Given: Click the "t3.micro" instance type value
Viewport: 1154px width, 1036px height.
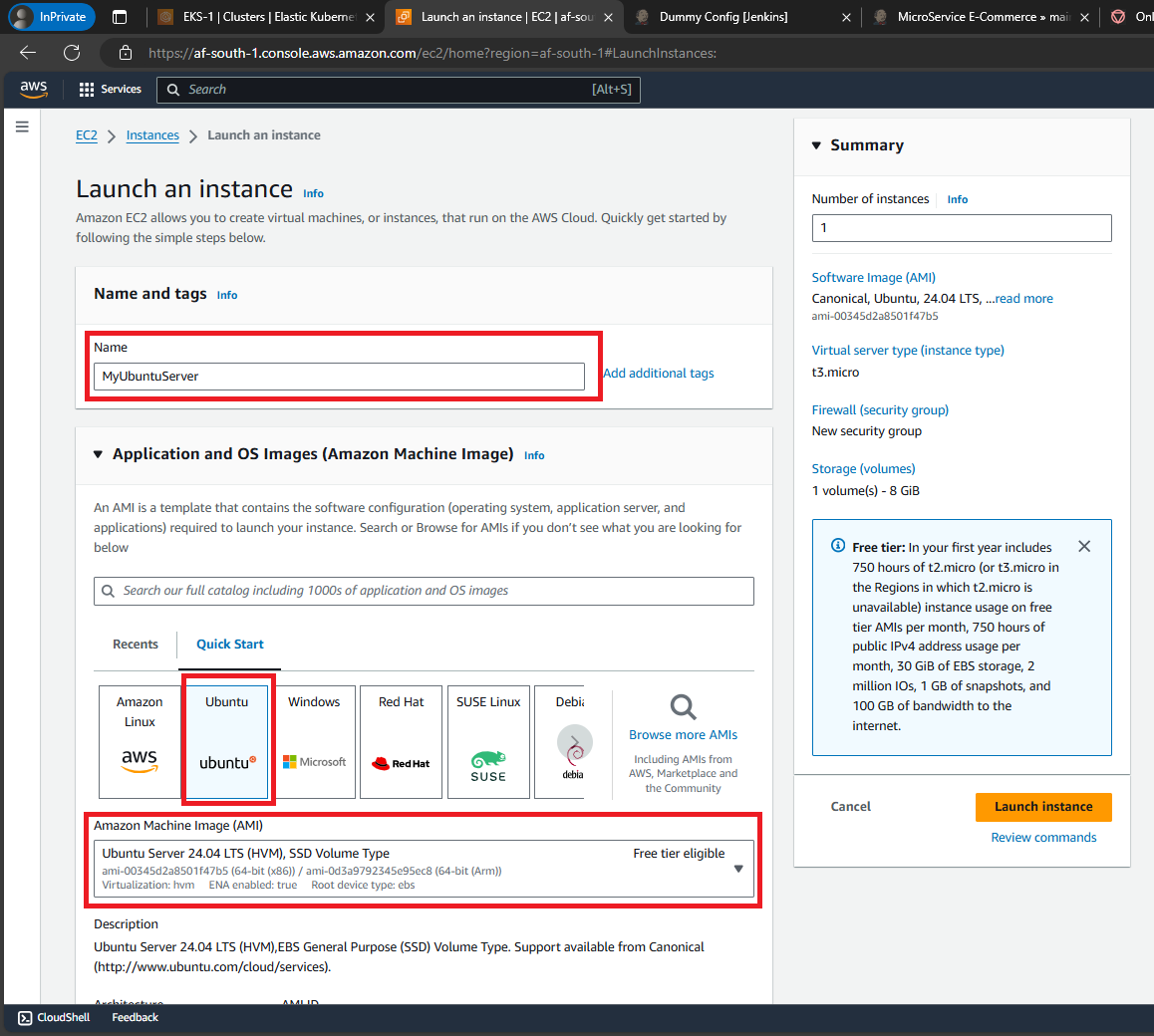Looking at the screenshot, I should 835,373.
